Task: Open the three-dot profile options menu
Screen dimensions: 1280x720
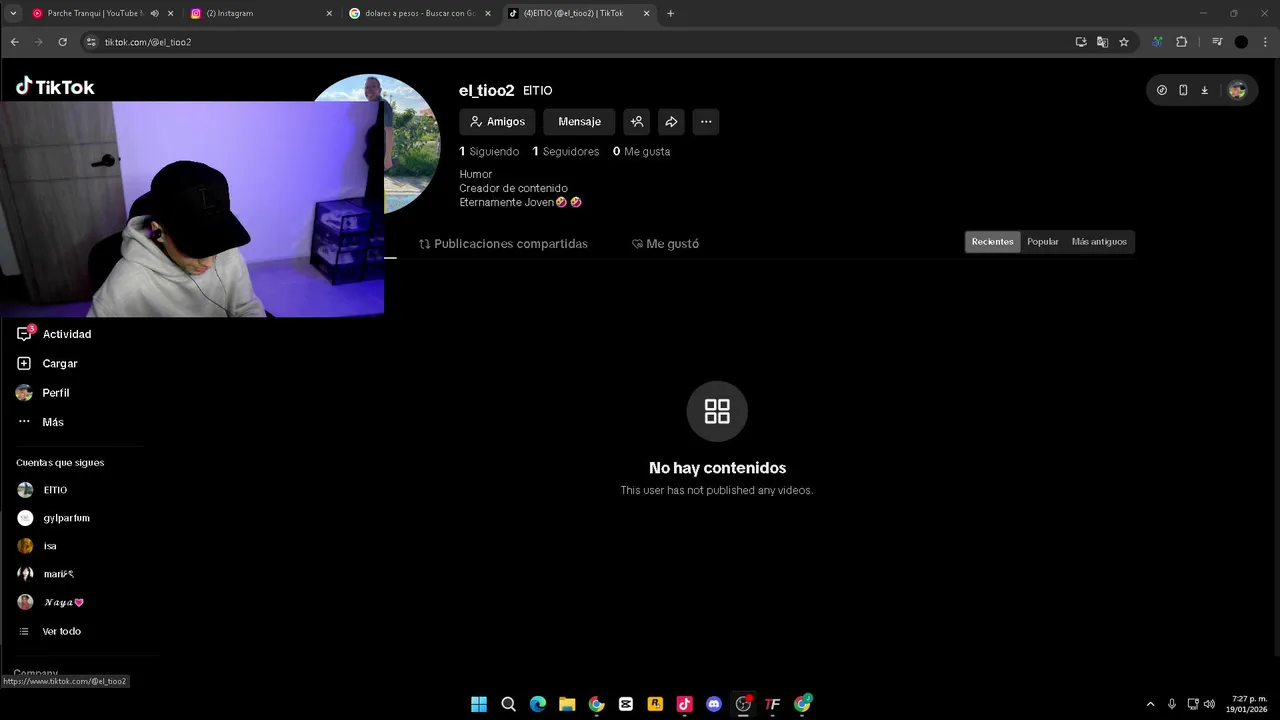Action: pos(706,122)
